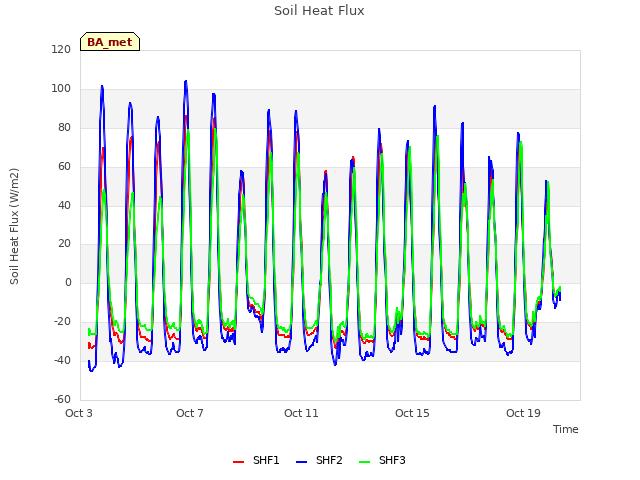Click the -60 y-axis tick label

point(62,399)
